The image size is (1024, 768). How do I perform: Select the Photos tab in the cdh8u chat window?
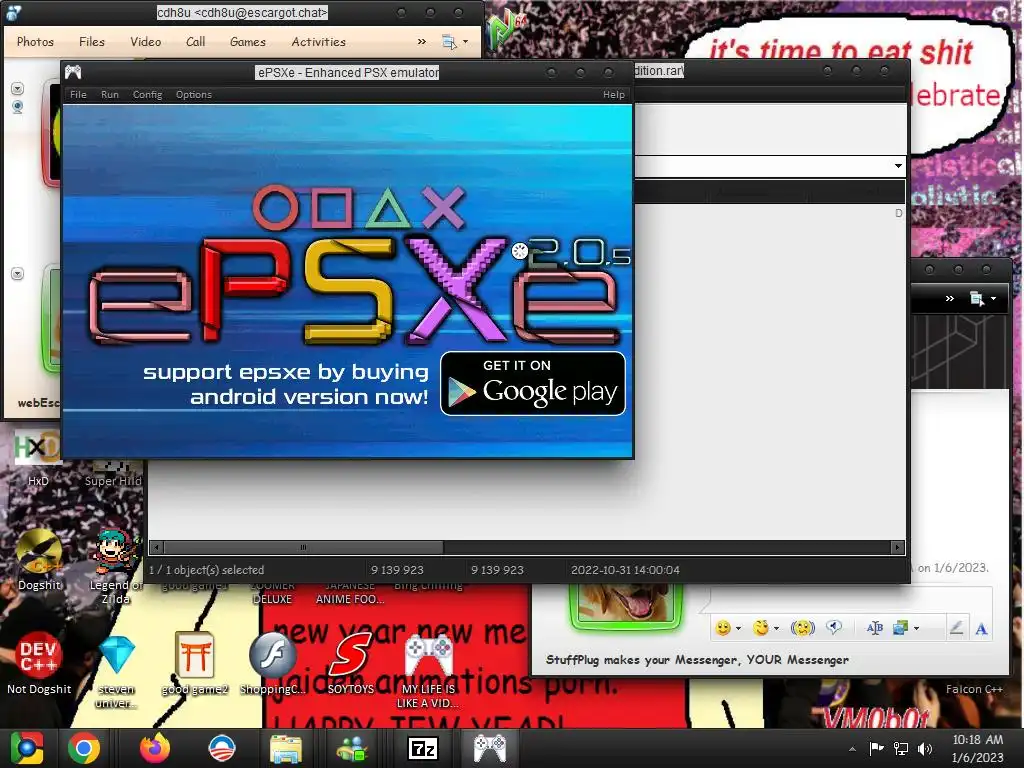click(x=35, y=42)
